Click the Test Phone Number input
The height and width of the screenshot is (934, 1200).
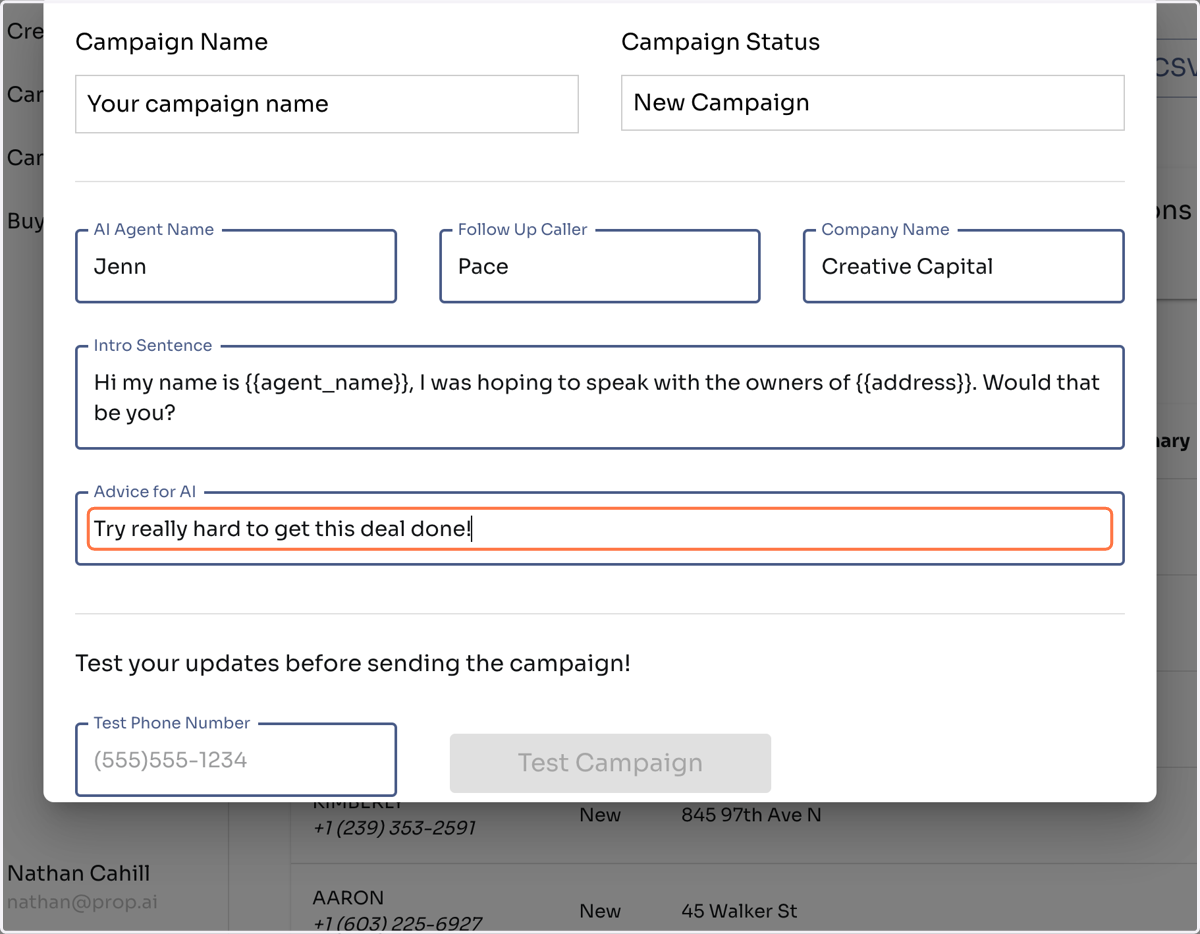236,760
